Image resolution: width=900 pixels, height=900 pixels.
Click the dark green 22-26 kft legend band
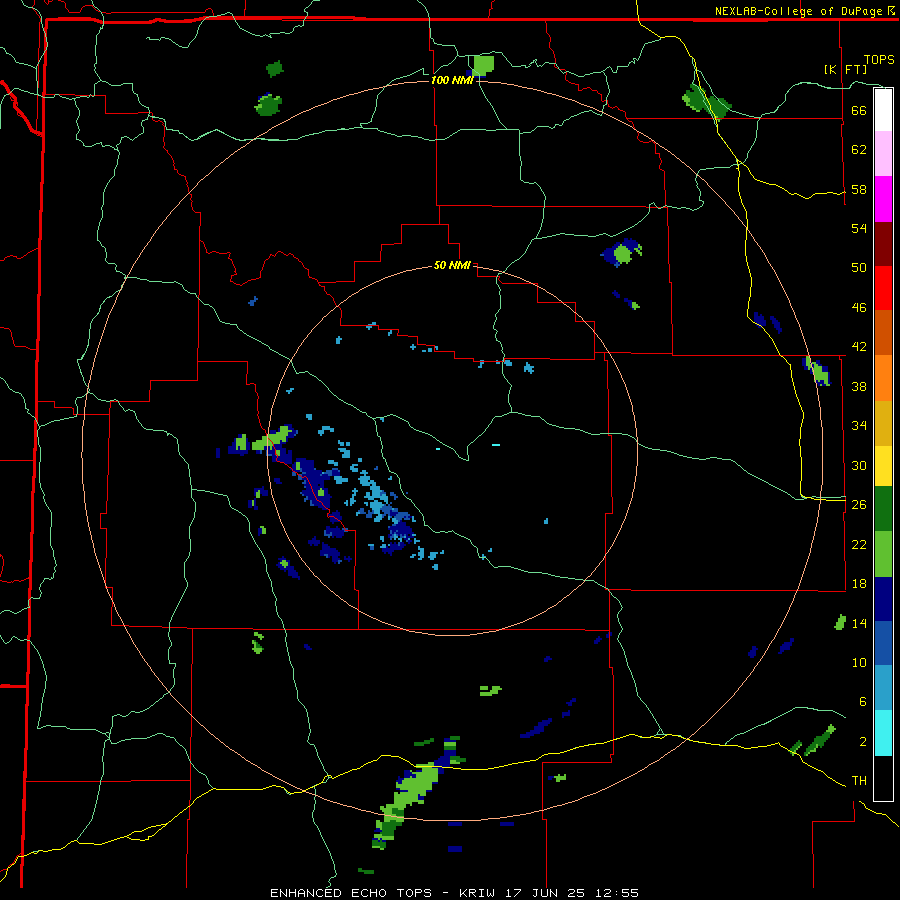tap(883, 509)
